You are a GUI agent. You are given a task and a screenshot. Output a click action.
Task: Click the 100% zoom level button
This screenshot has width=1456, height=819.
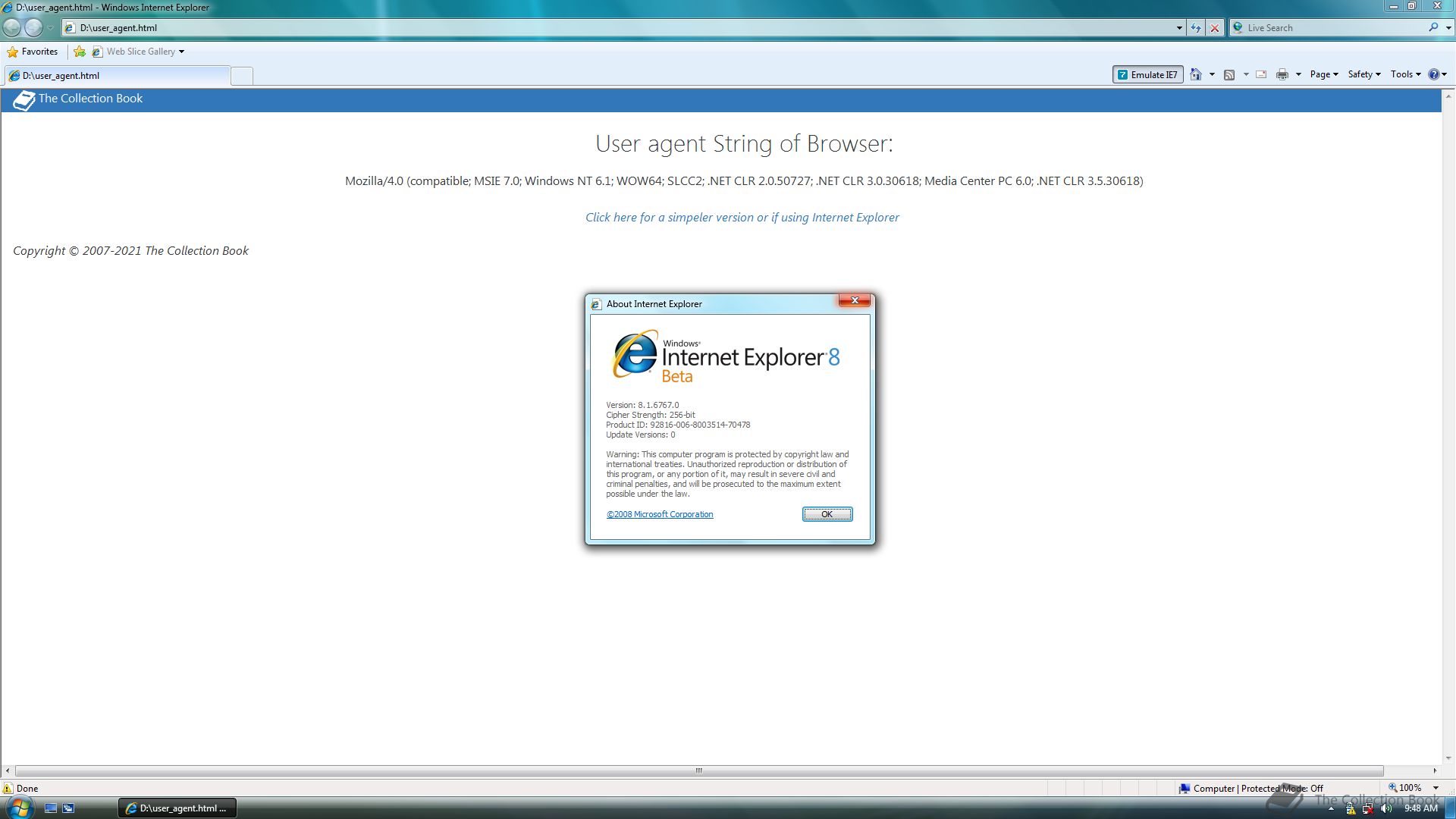1405,789
